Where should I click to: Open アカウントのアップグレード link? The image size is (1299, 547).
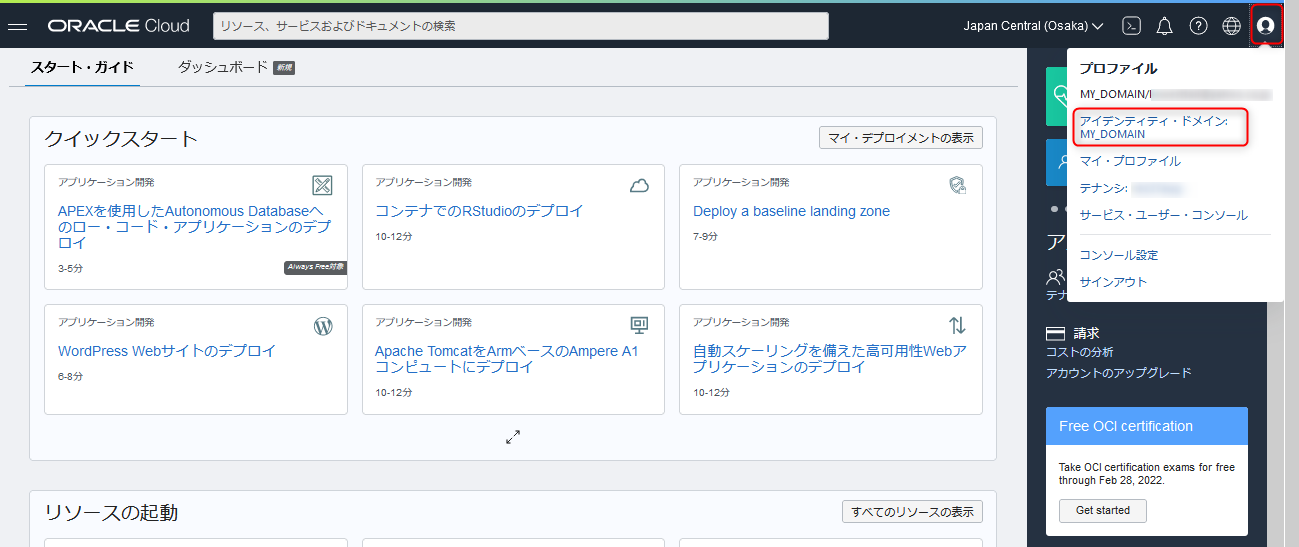tap(1118, 373)
